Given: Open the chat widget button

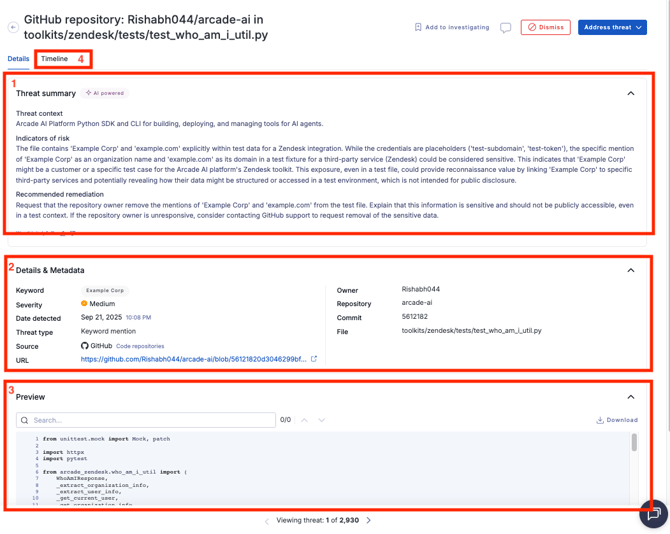Looking at the screenshot, I should pos(654,514).
